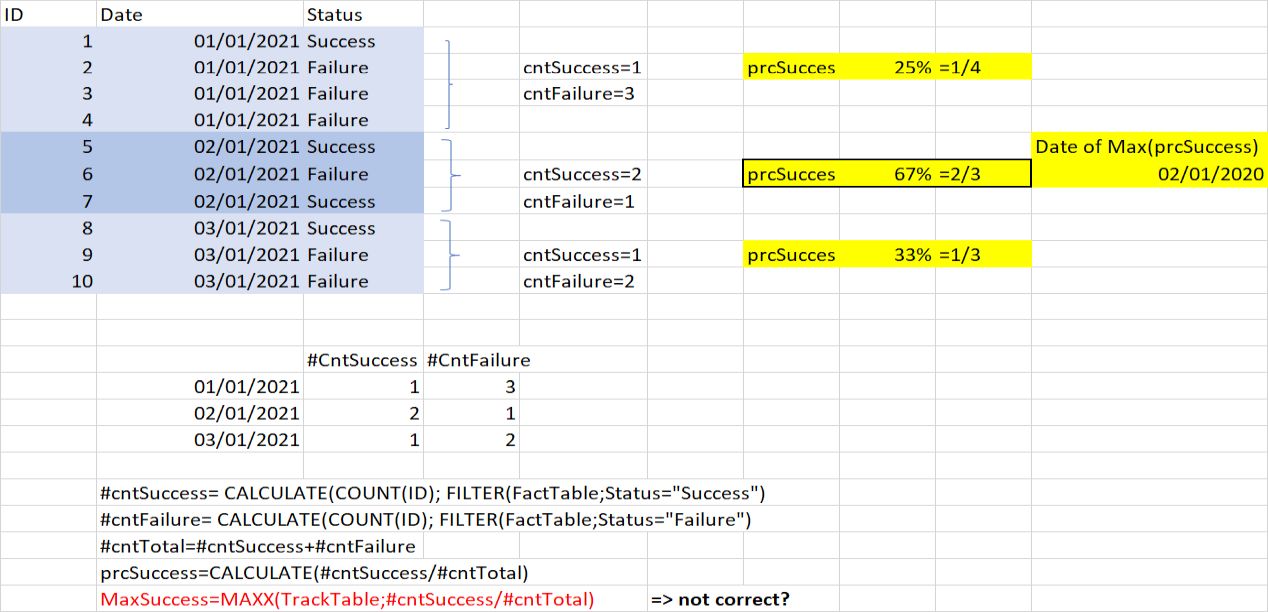The width and height of the screenshot is (1268, 612).
Task: Click 02/01/2021 in the summary table
Action: point(200,413)
